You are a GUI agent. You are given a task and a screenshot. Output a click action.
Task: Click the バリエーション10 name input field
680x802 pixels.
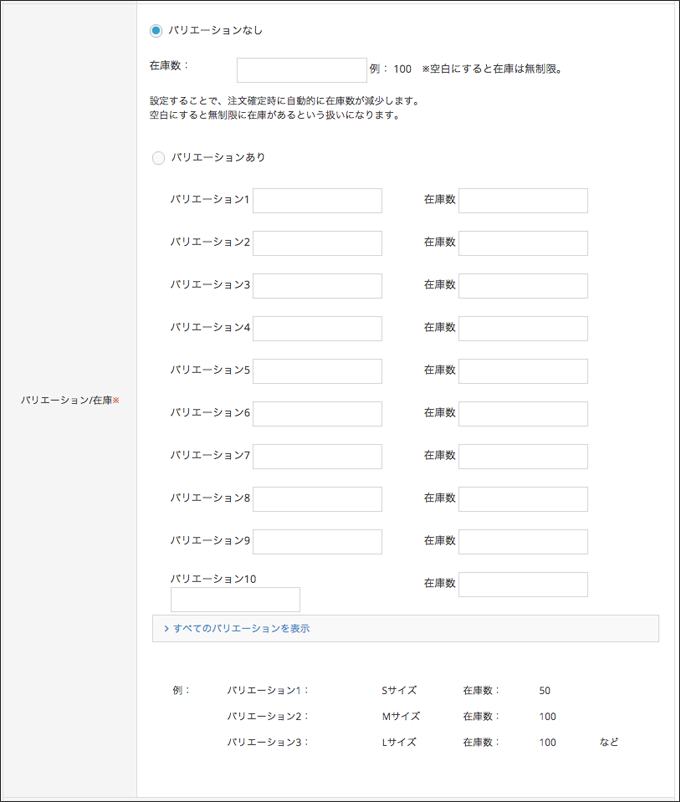235,599
